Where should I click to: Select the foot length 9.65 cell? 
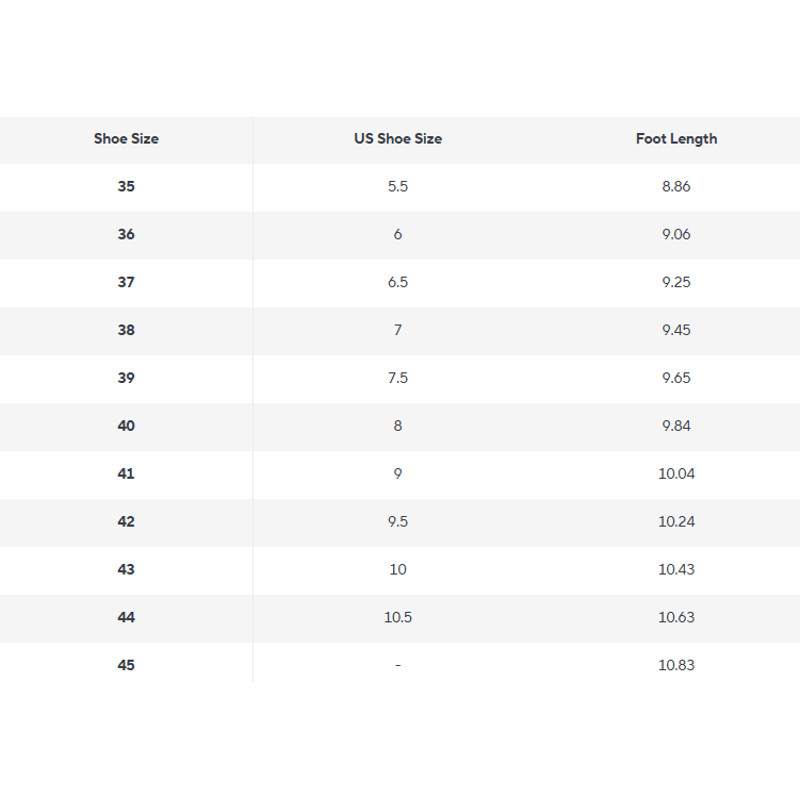(x=676, y=378)
